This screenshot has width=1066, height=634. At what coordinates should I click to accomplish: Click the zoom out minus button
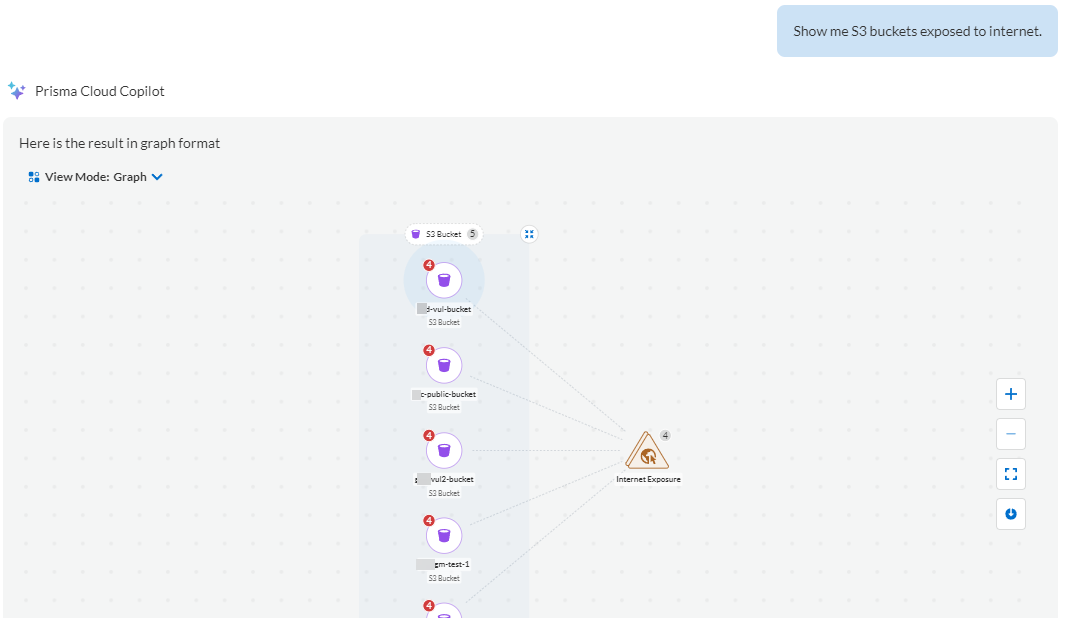click(1010, 434)
